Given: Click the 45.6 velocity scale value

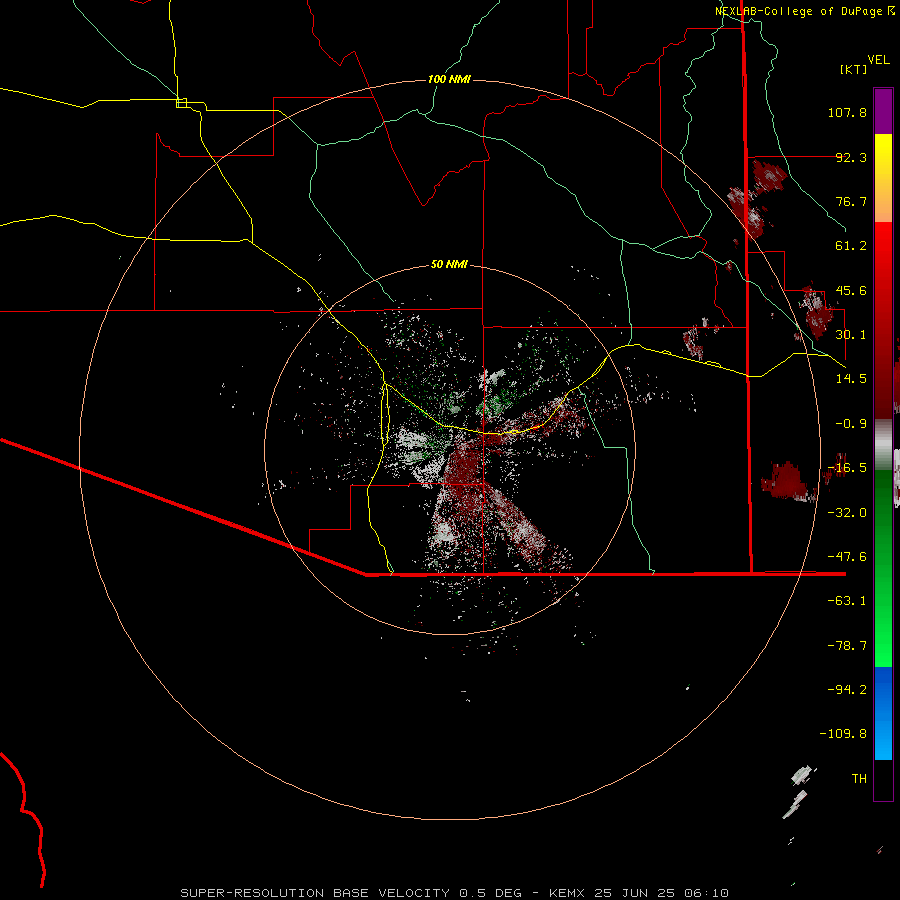Looking at the screenshot, I should pos(851,290).
